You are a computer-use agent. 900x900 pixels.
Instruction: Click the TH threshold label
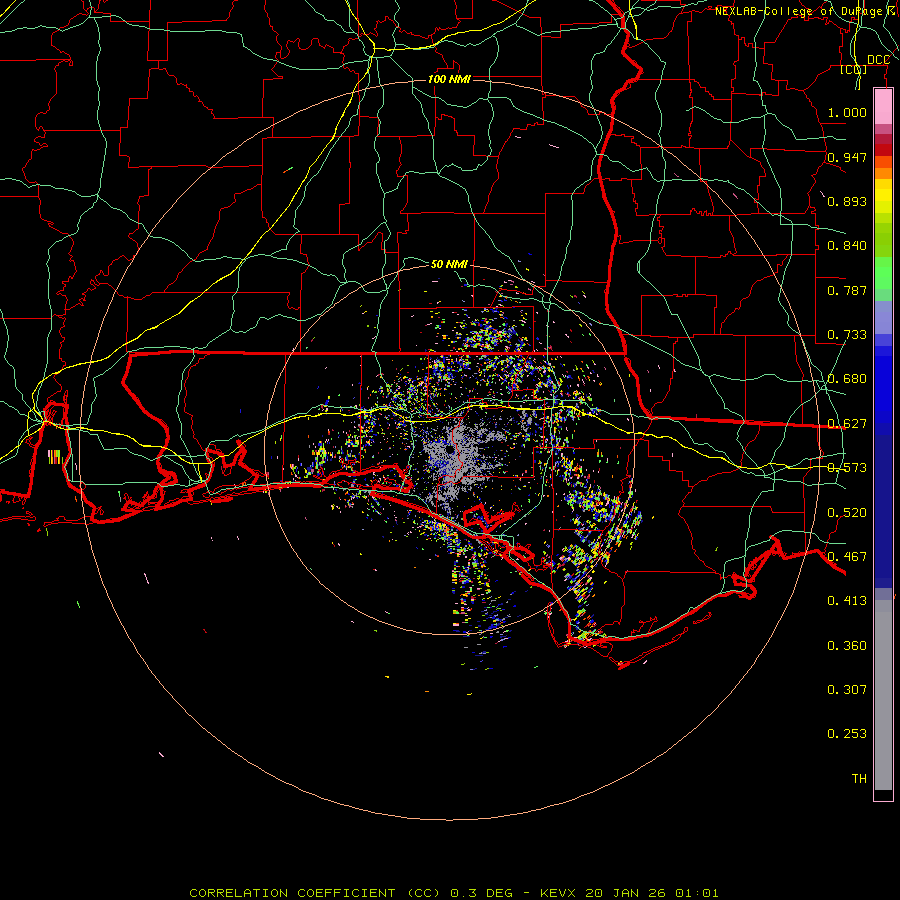(x=859, y=779)
